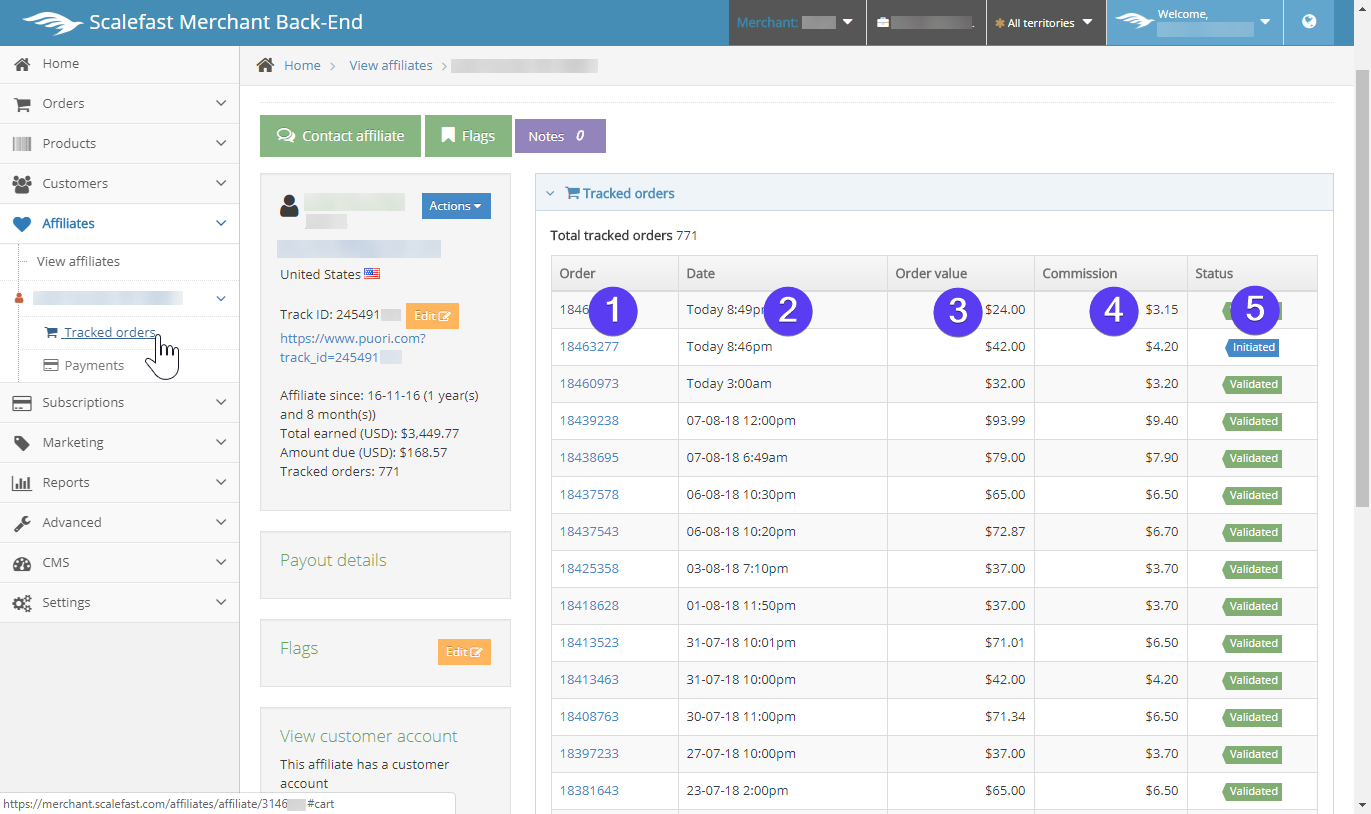Click the purple Notes button
The height and width of the screenshot is (814, 1371).
point(559,136)
